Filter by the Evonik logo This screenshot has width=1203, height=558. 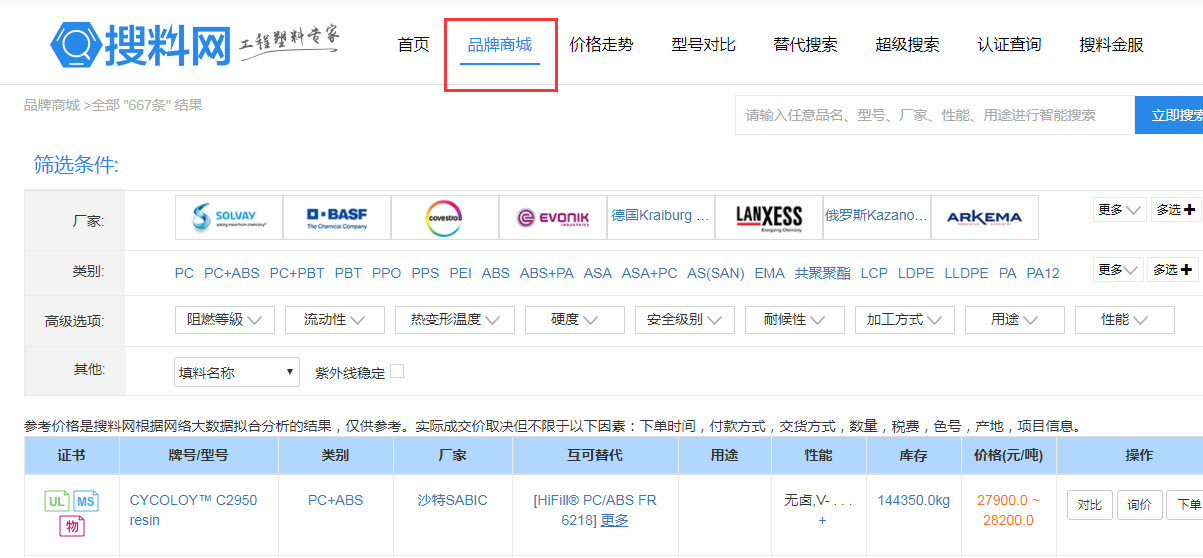pyautogui.click(x=552, y=217)
